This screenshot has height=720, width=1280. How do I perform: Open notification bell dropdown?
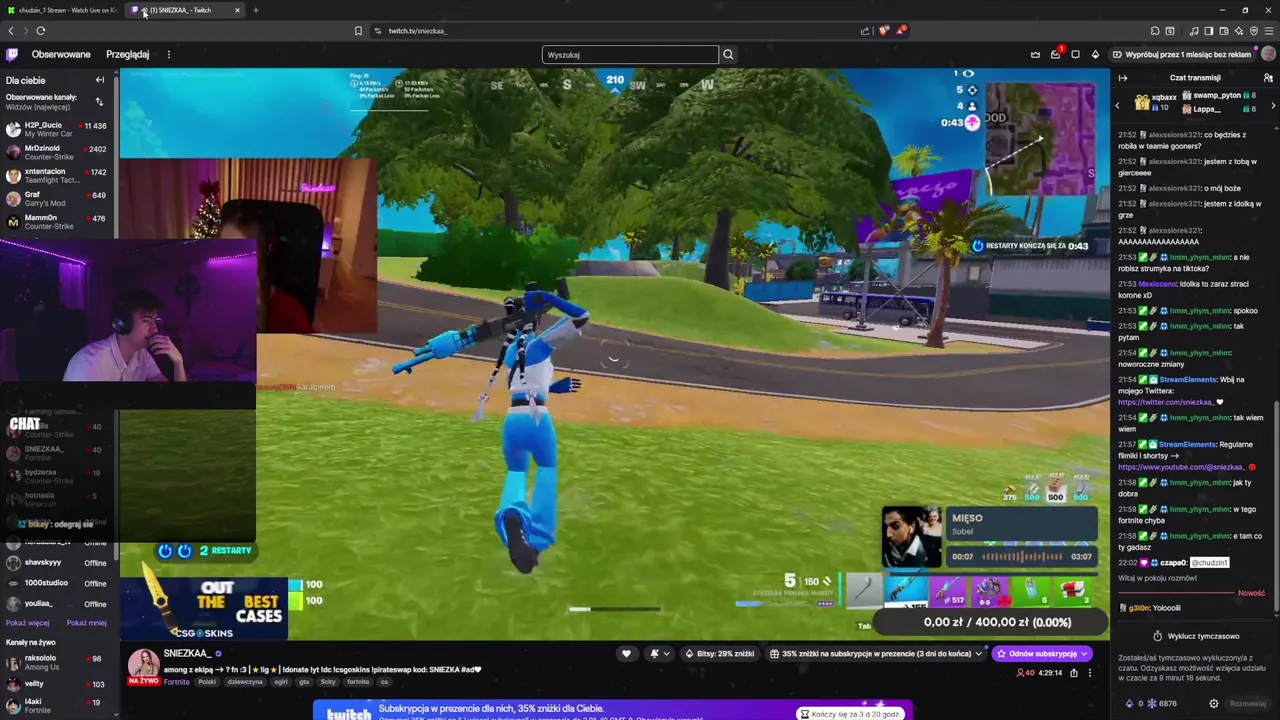(x=659, y=654)
